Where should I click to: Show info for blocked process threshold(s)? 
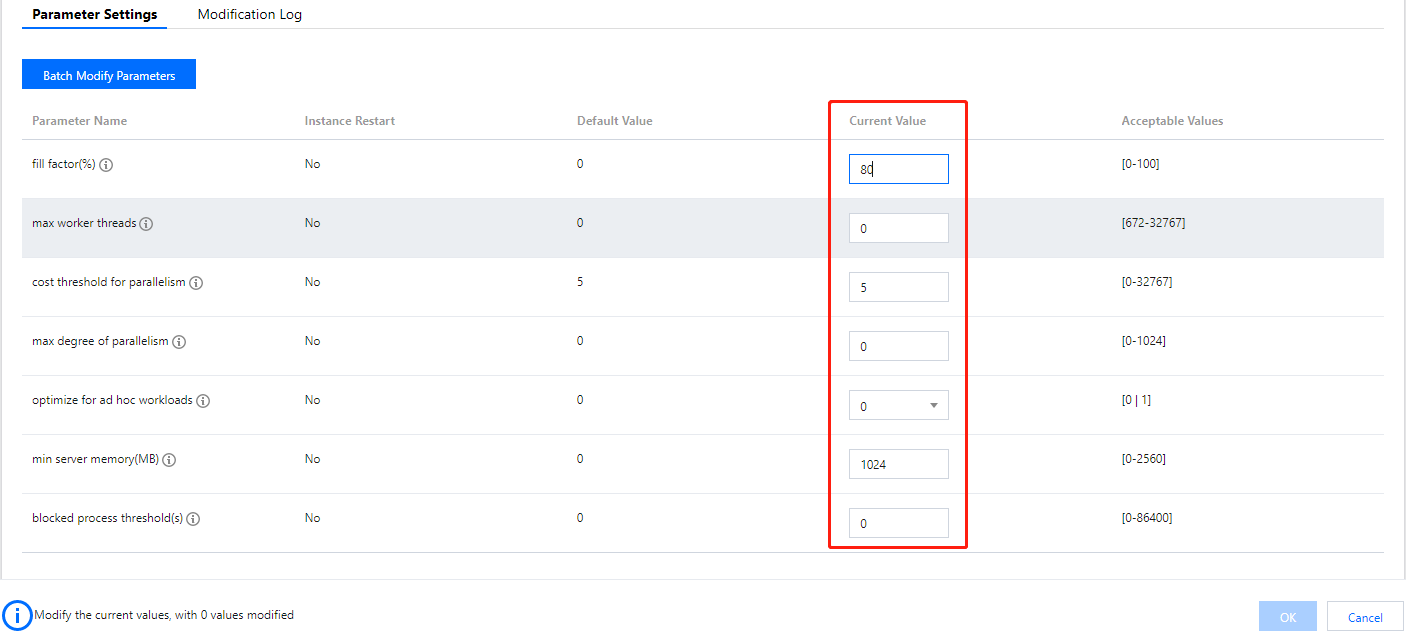(193, 519)
